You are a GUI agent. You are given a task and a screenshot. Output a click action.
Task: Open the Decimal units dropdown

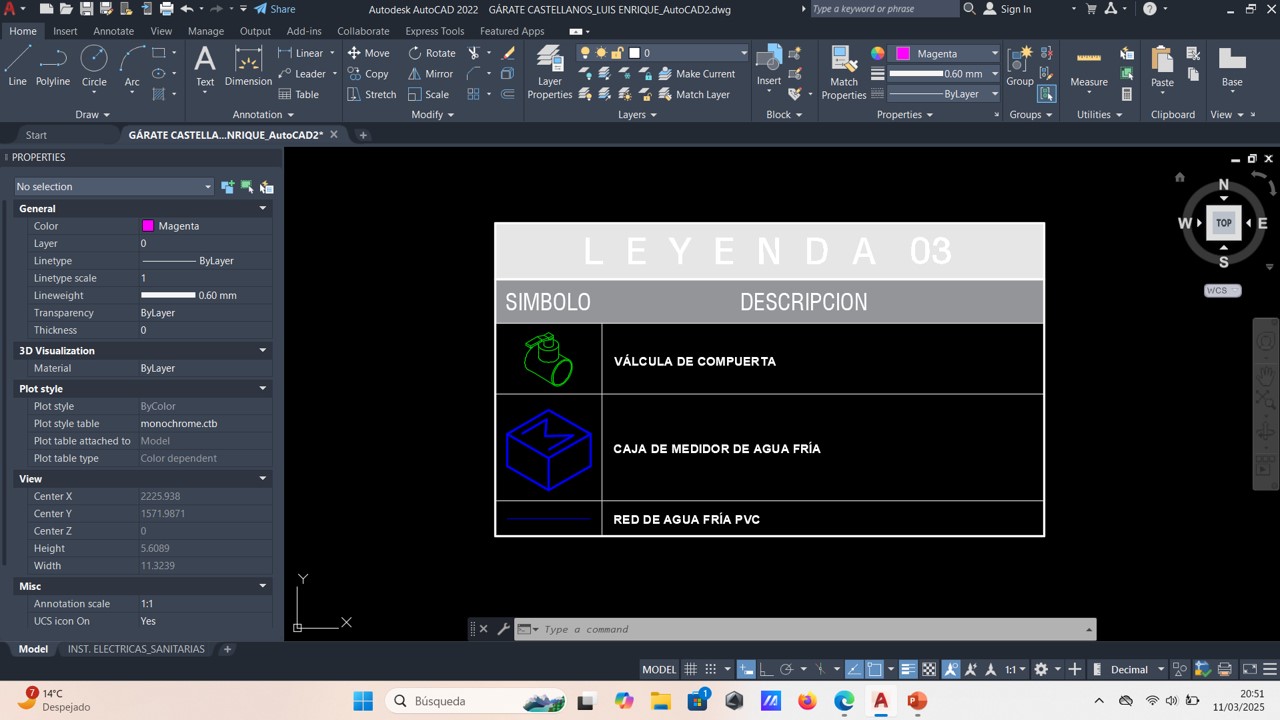(1137, 669)
